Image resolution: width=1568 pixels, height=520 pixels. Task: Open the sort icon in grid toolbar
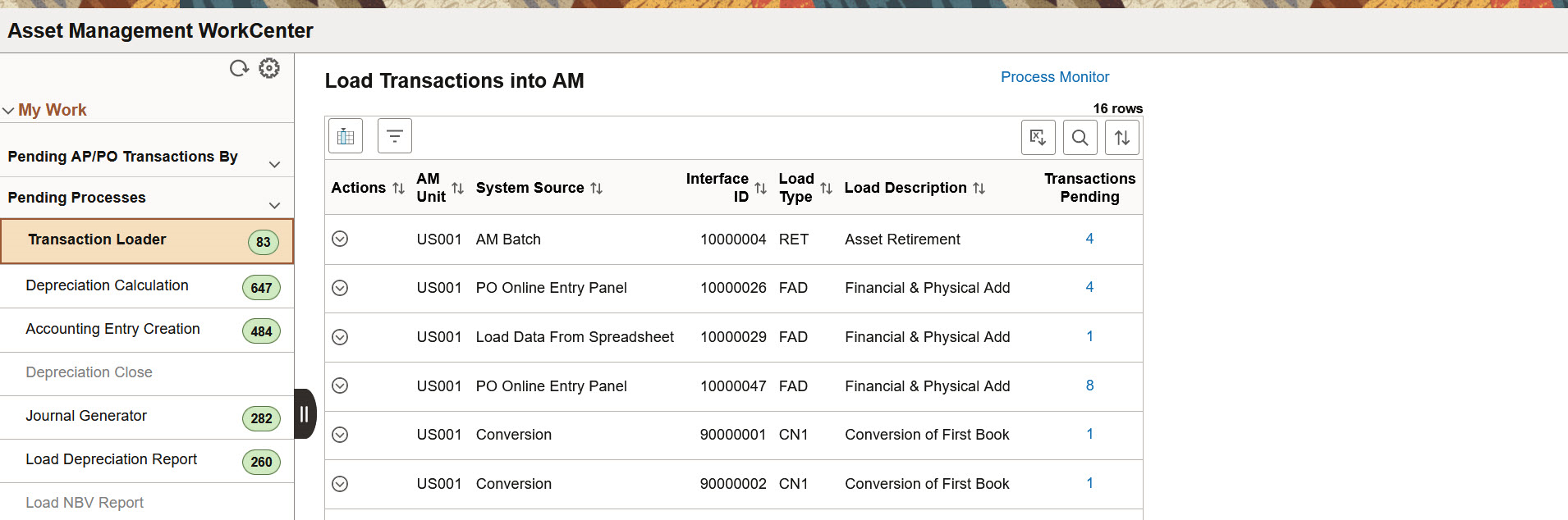pyautogui.click(x=1122, y=138)
